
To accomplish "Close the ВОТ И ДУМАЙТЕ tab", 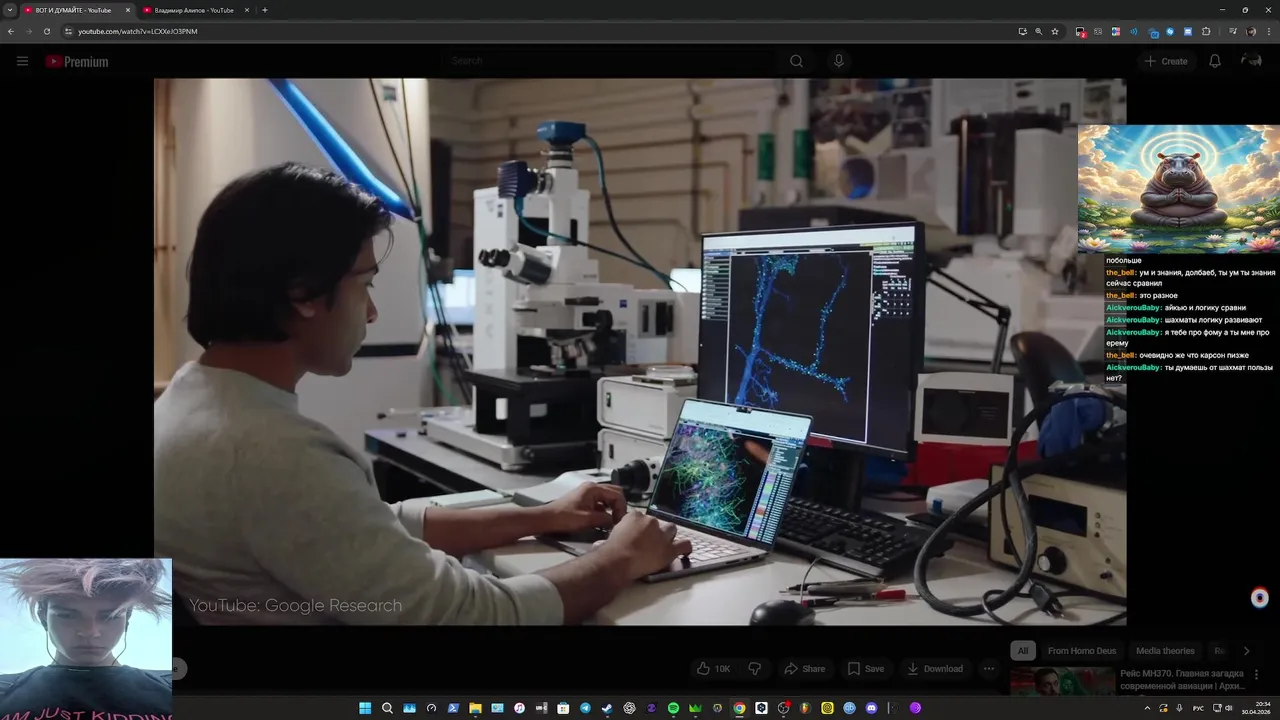I will (x=127, y=10).
